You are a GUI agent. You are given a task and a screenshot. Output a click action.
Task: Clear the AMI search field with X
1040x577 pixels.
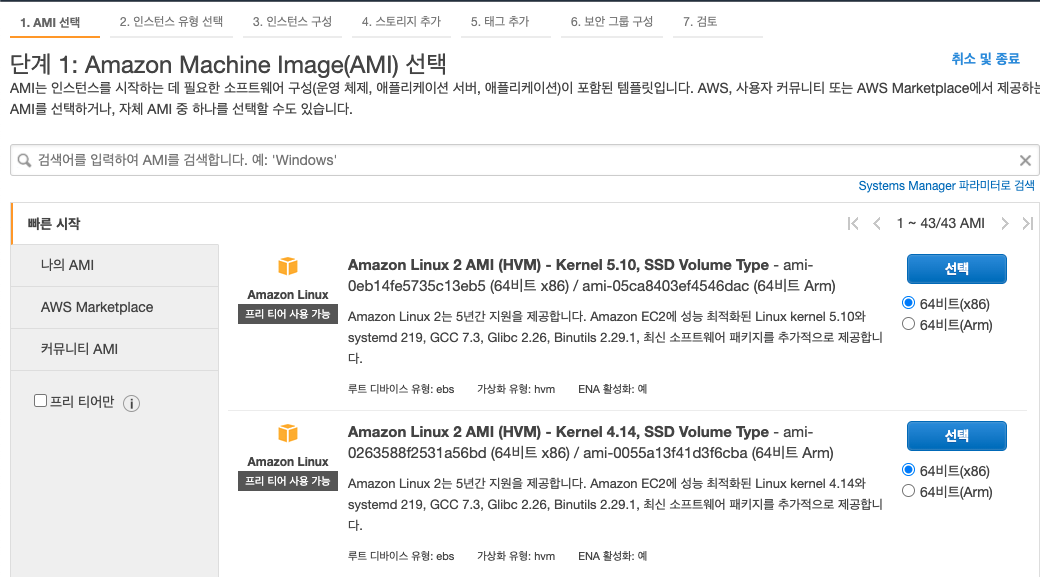point(1025,160)
